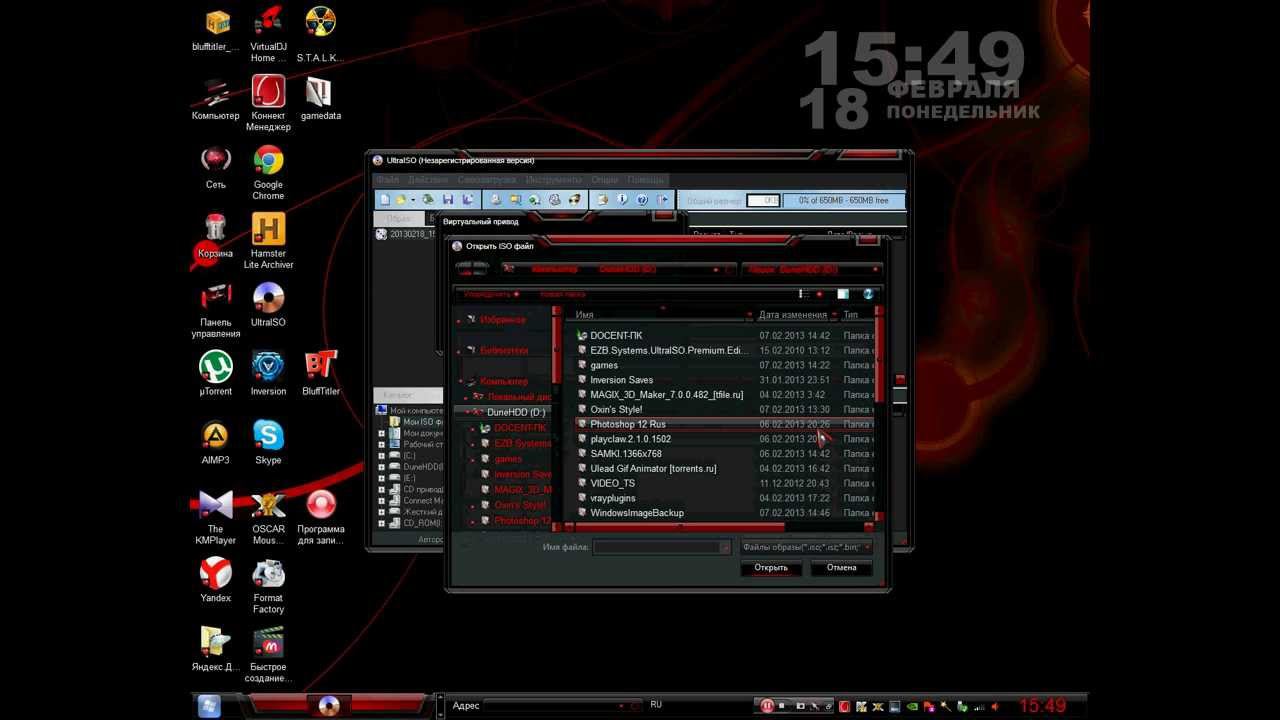Expand Избранное in the navigation pane
This screenshot has width=1280, height=720.
tap(459, 320)
